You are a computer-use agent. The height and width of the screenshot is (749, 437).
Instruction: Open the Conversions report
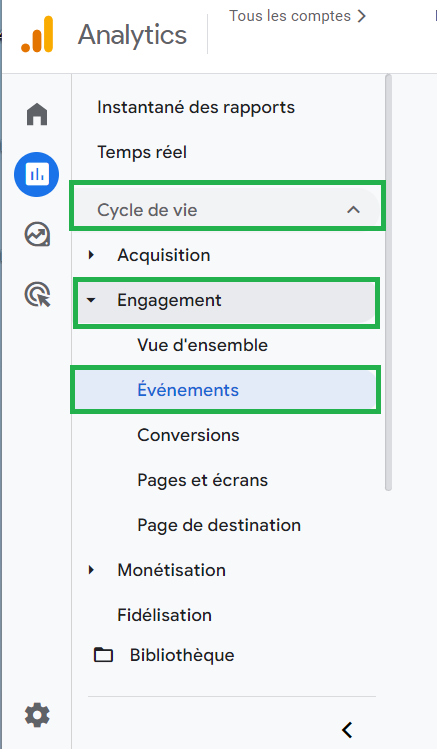tap(188, 435)
